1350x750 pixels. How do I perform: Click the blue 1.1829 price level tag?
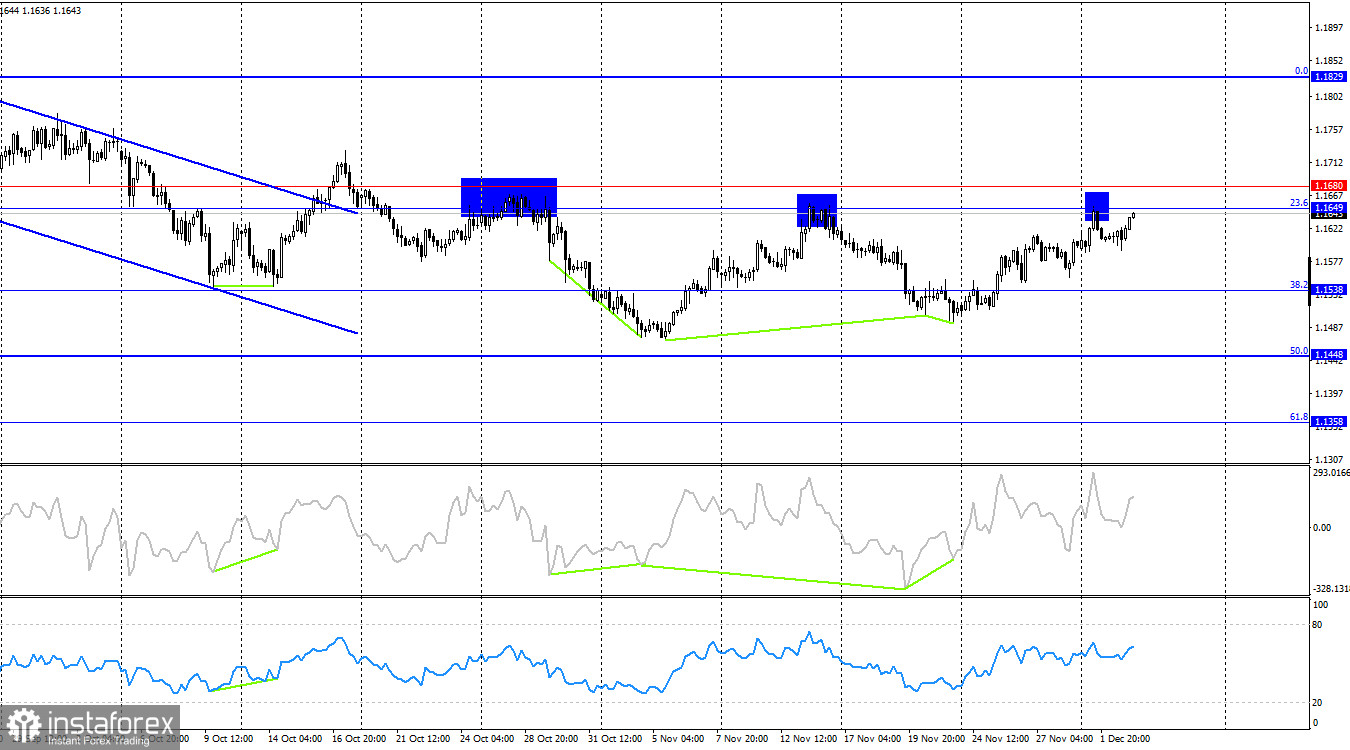click(1329, 74)
